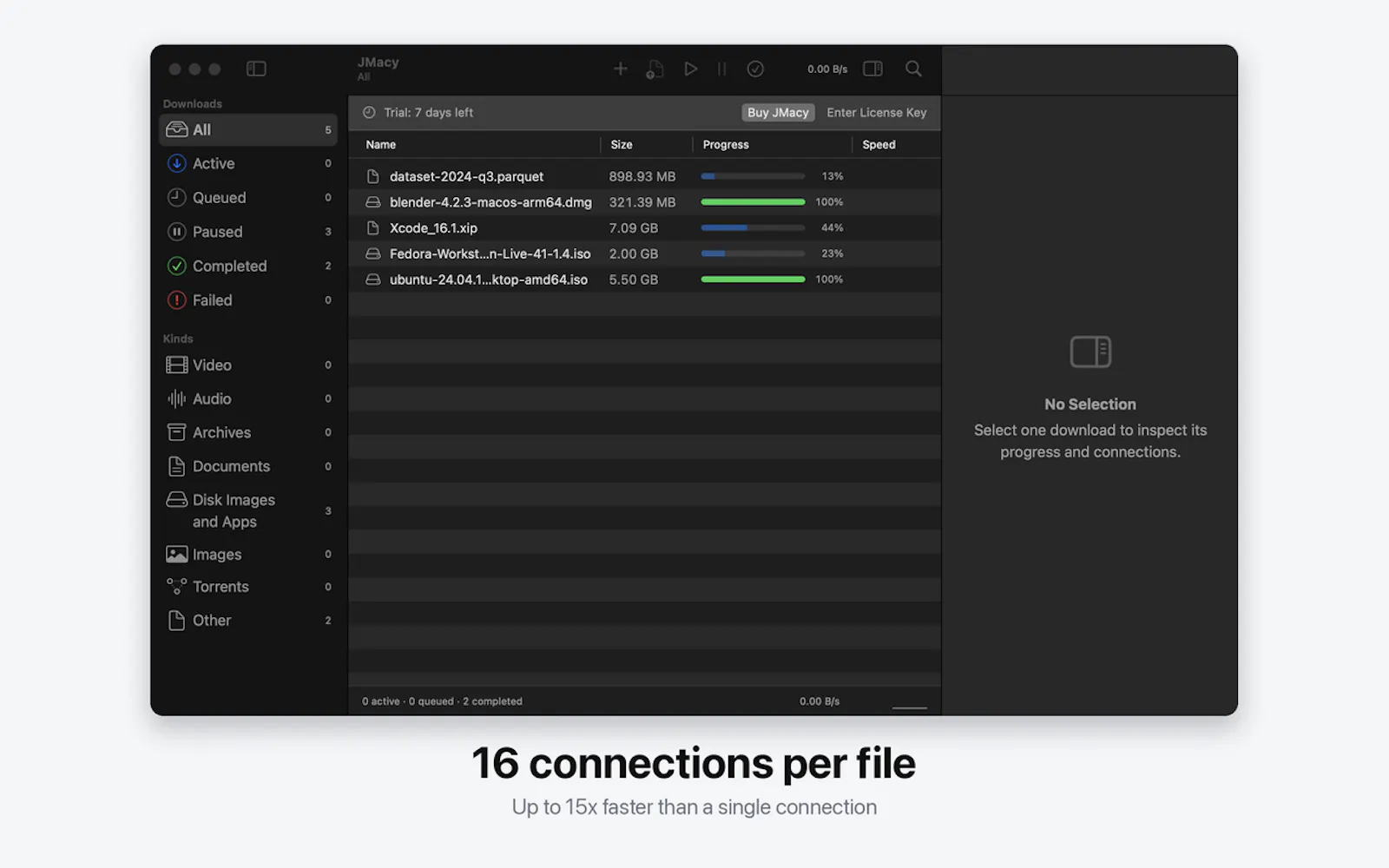The width and height of the screenshot is (1389, 868).
Task: Select the All downloads category
Action: click(248, 129)
